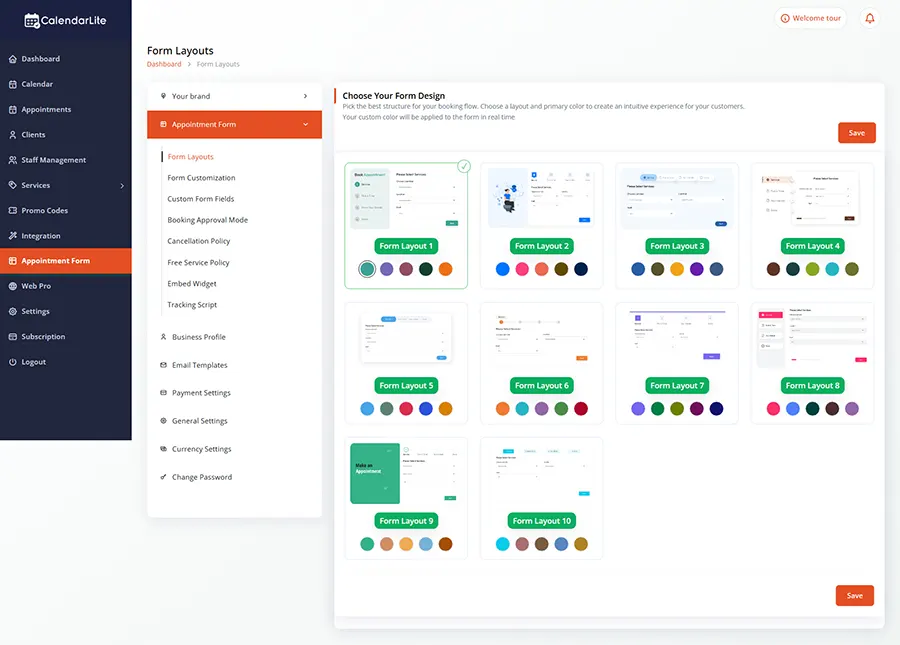900x645 pixels.
Task: Open Tracking Script item
Action: tap(192, 305)
